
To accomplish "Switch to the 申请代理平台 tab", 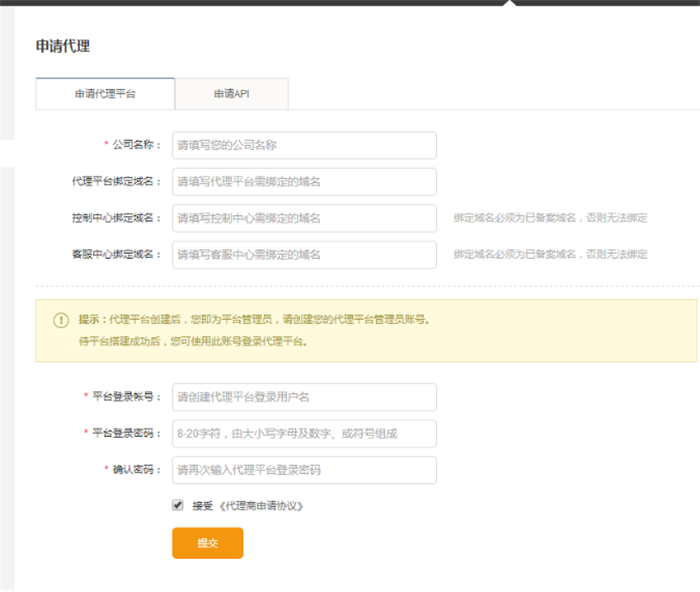I will coord(105,94).
